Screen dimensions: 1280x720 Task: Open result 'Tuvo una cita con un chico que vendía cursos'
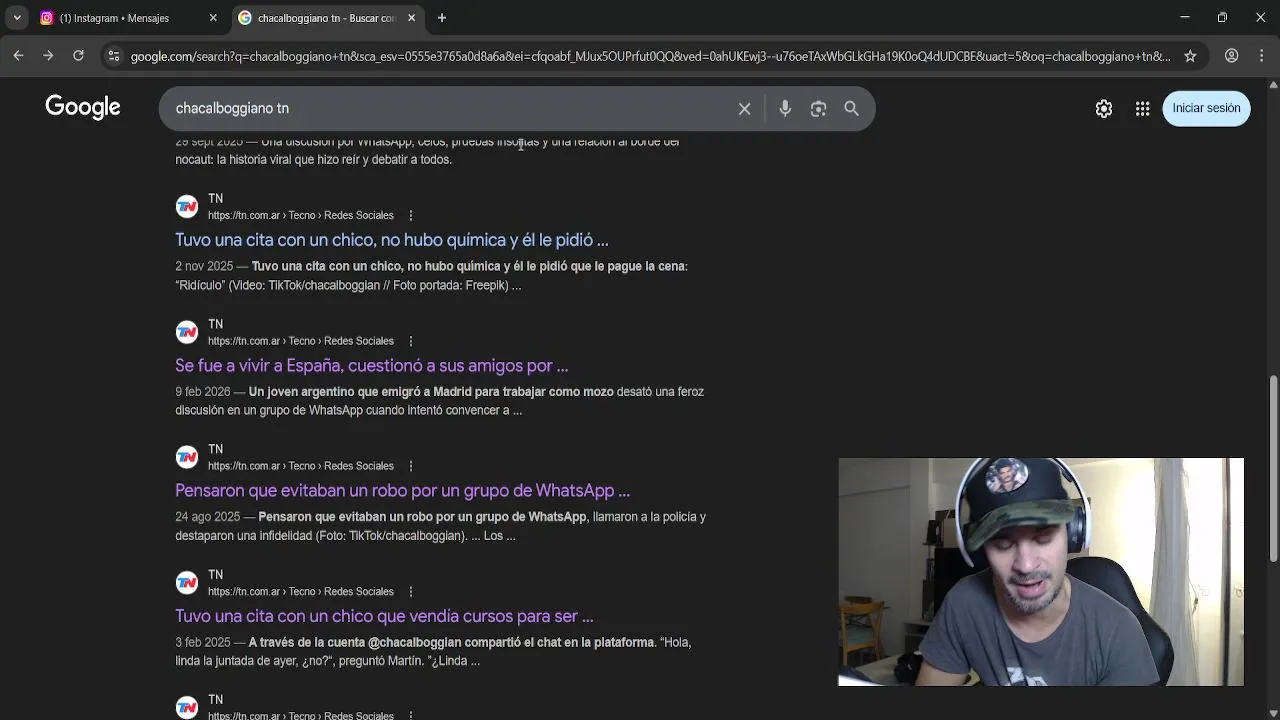384,616
